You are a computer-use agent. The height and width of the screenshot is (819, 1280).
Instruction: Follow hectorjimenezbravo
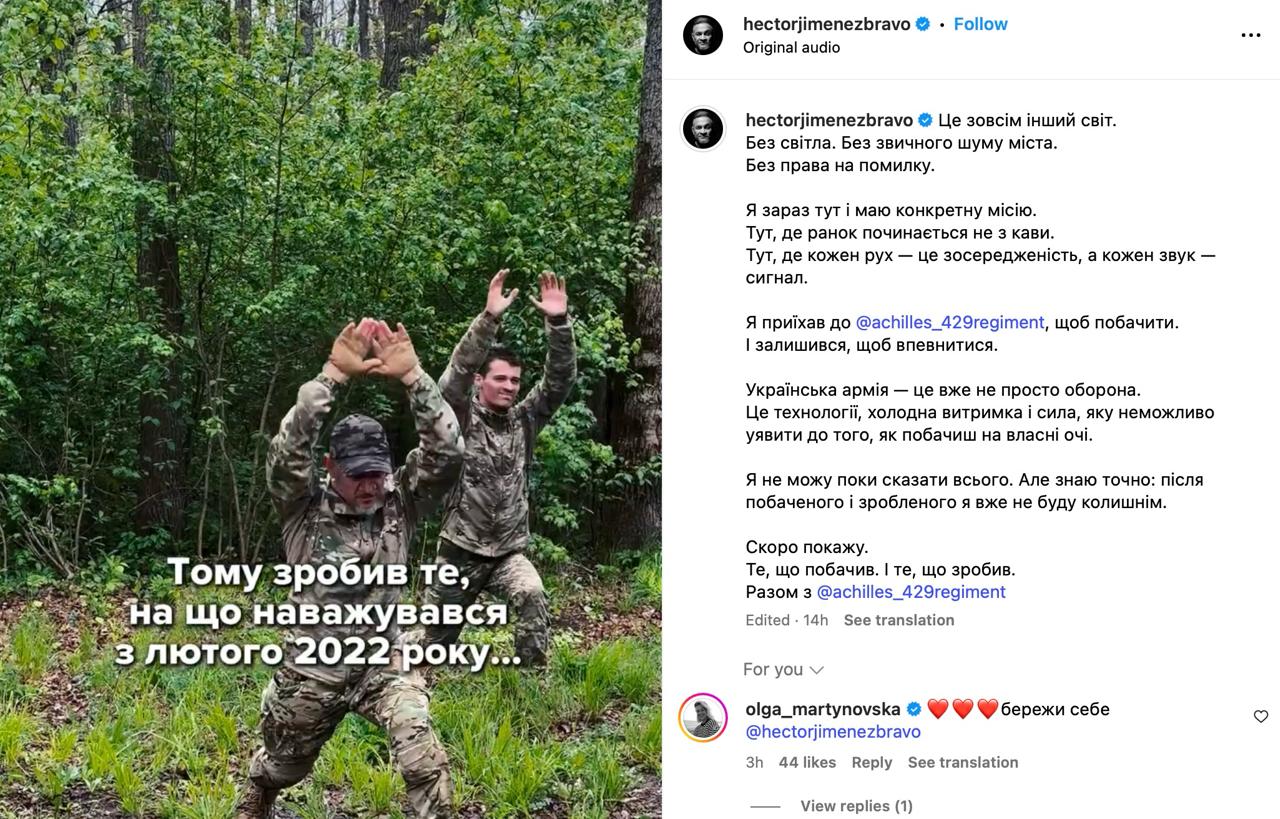coord(980,24)
